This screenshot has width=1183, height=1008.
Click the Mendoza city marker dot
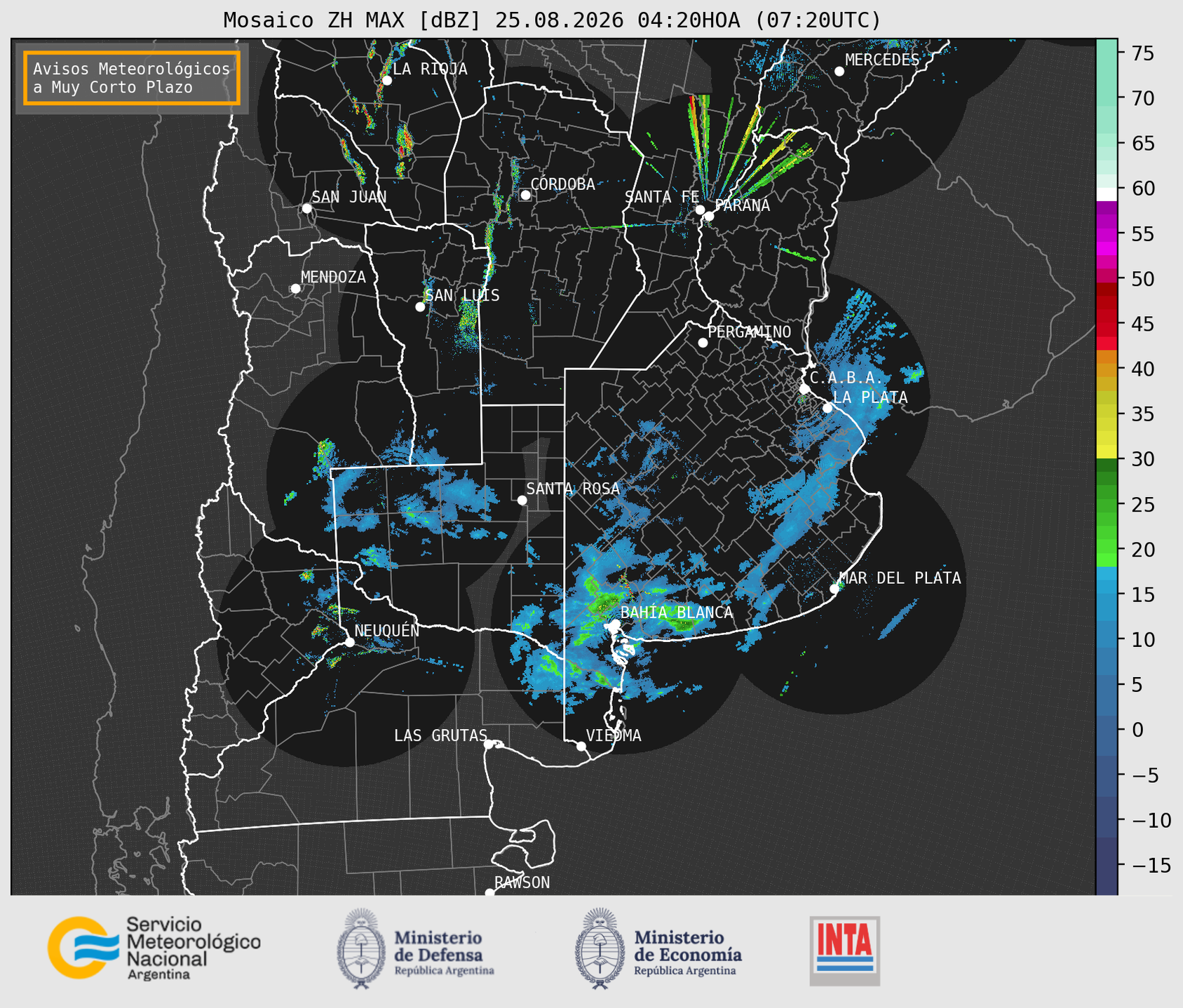coord(295,289)
